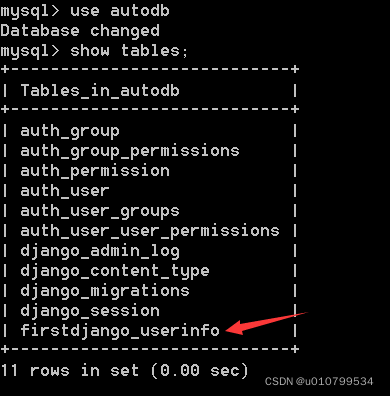The height and width of the screenshot is (396, 390).
Task: Select django_content_type in the list
Action: [115, 271]
